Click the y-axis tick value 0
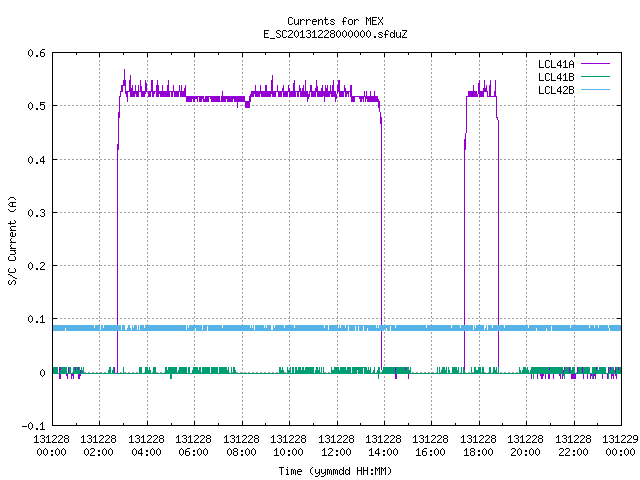This screenshot has width=640, height=480. pyautogui.click(x=42, y=373)
